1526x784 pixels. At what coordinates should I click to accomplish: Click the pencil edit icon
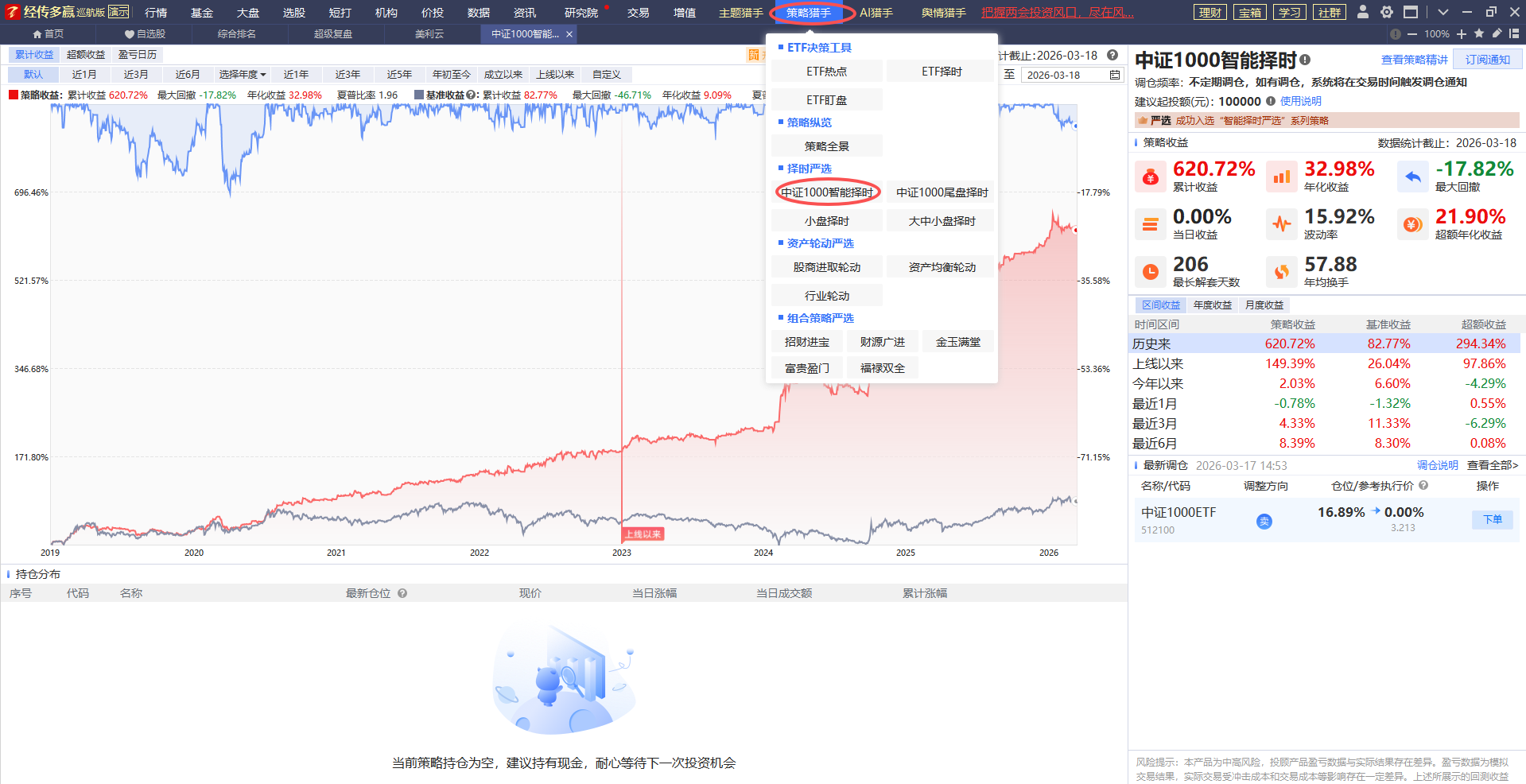tap(1497, 33)
